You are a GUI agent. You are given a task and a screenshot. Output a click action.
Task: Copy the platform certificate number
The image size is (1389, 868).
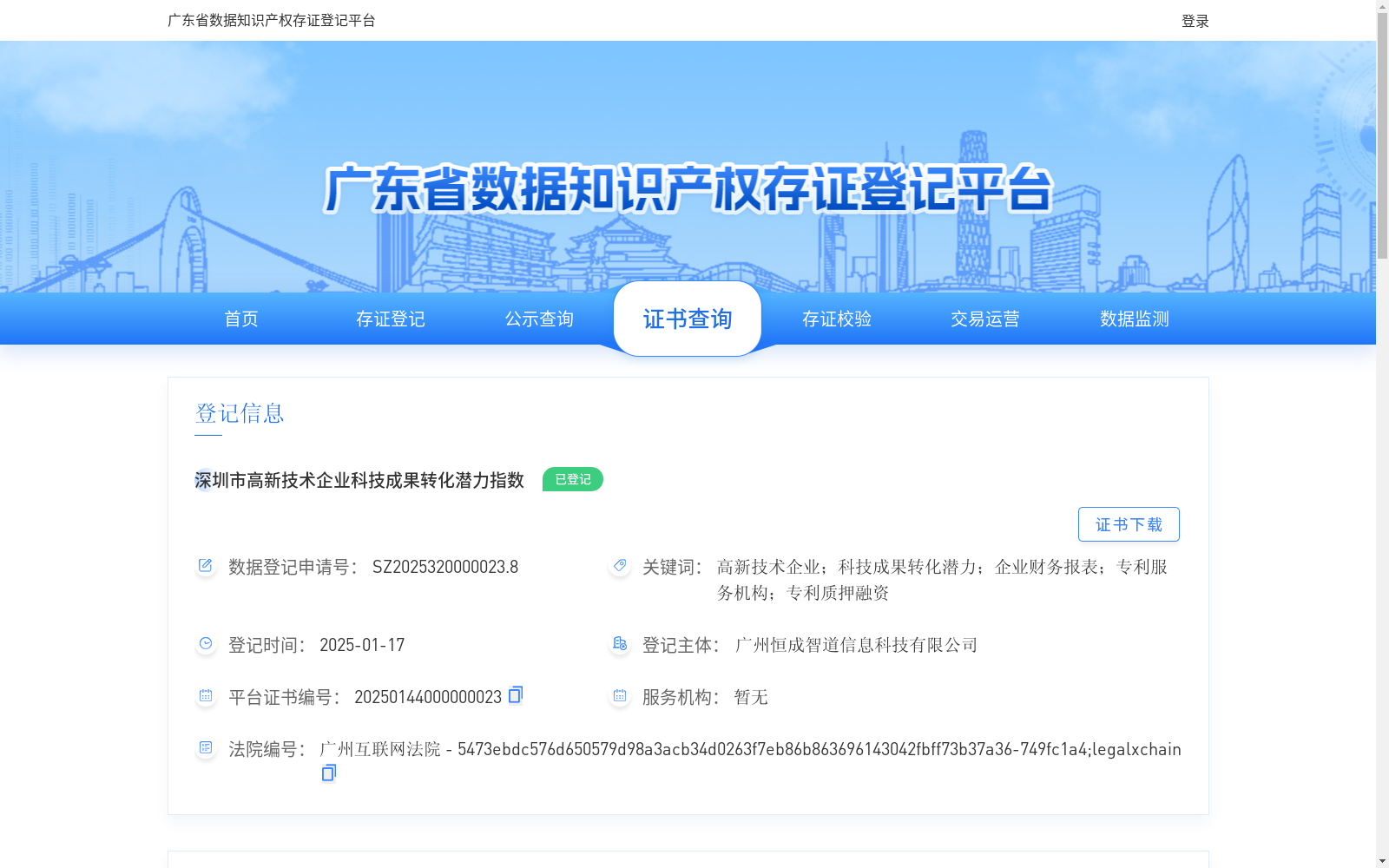tap(516, 695)
